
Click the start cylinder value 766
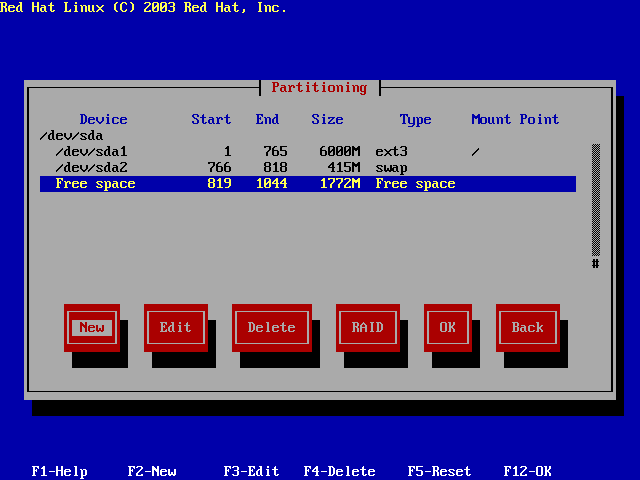click(220, 167)
